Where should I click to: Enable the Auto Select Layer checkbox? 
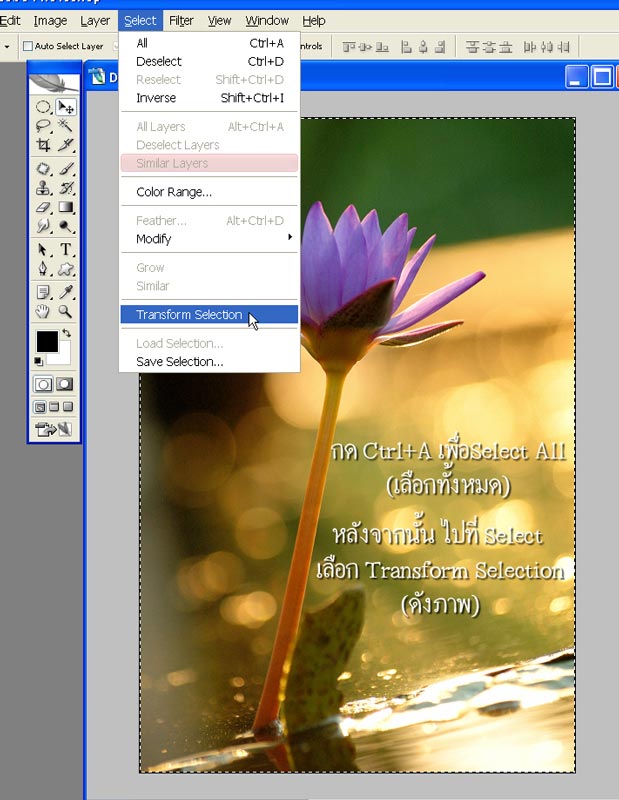pos(28,46)
